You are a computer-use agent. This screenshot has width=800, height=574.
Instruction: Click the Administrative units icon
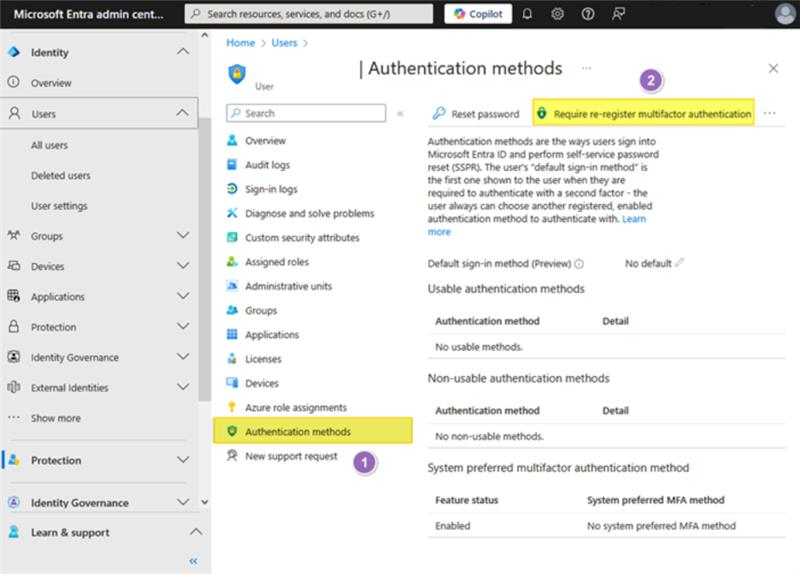[x=232, y=286]
